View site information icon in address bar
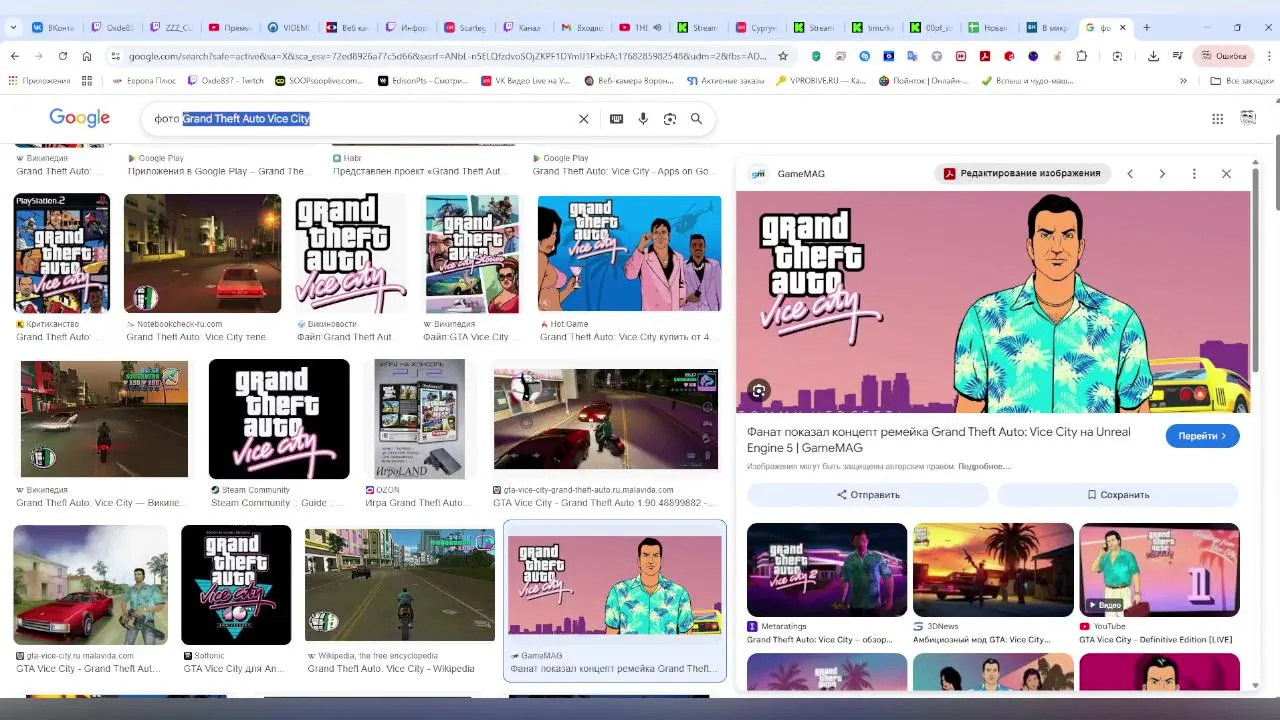 pos(116,56)
